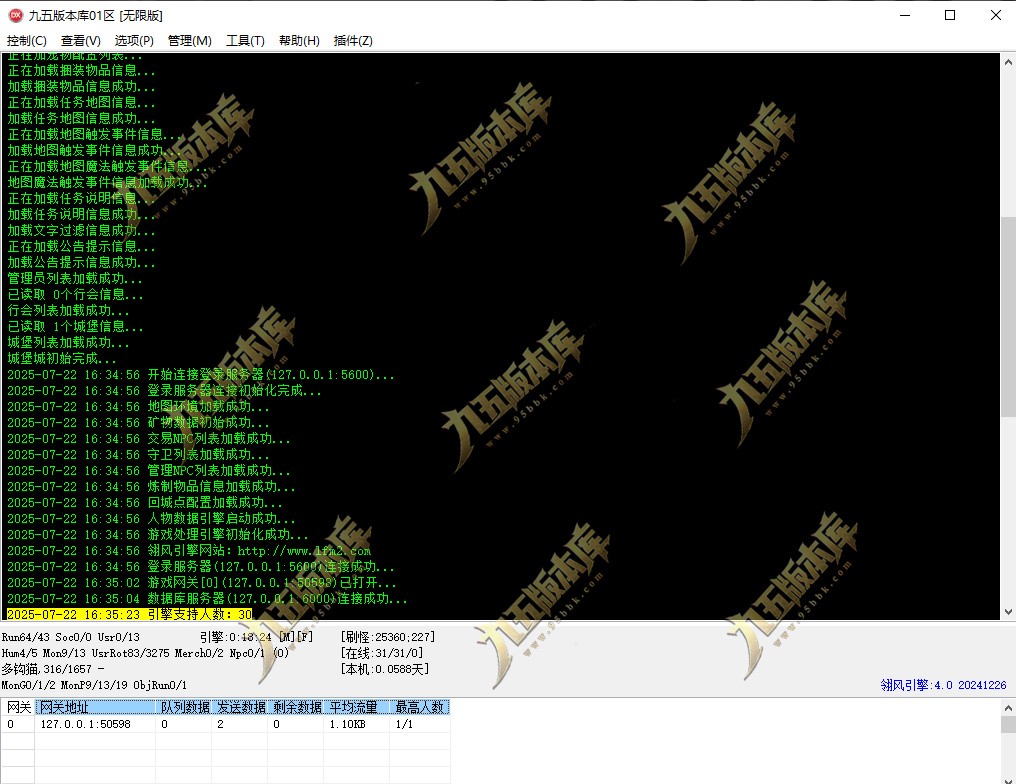This screenshot has height=784, width=1016.
Task: Open the 帮助(H) menu
Action: [x=299, y=41]
